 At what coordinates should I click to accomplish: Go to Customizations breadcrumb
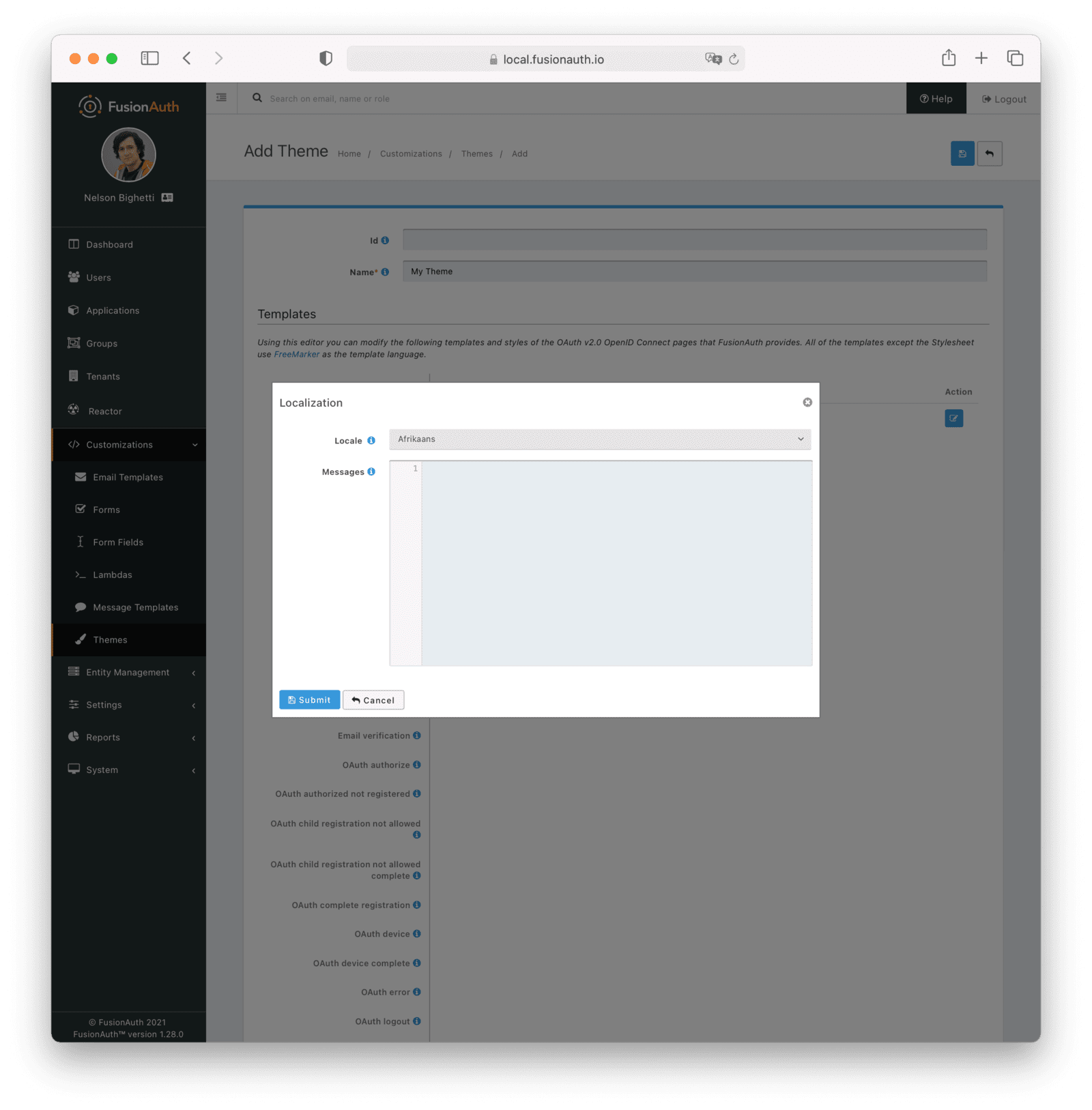pos(411,154)
